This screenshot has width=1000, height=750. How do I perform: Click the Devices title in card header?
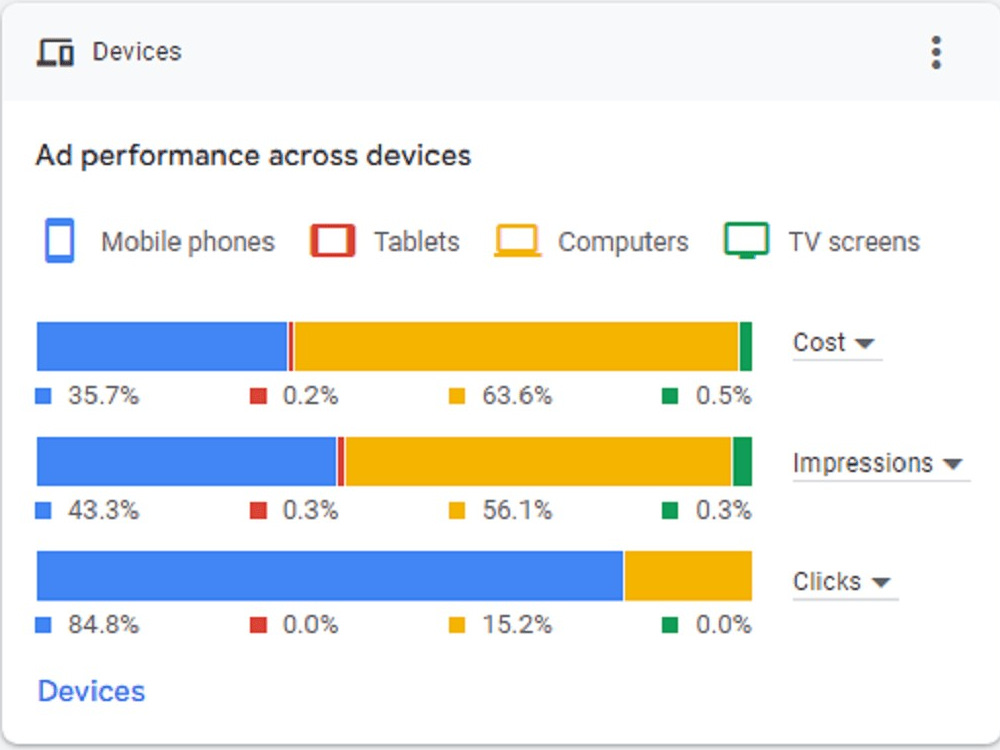(x=137, y=52)
